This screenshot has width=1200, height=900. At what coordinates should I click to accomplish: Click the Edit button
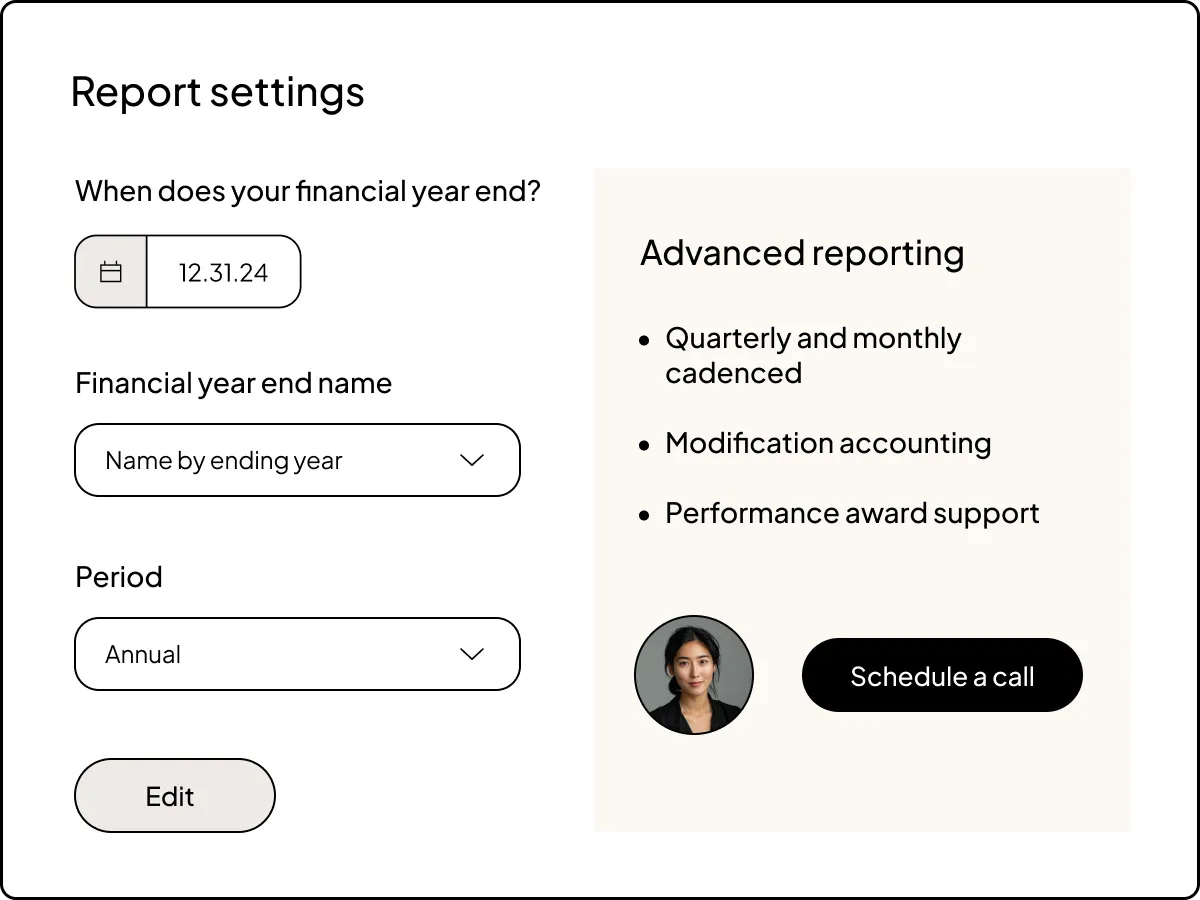(174, 795)
